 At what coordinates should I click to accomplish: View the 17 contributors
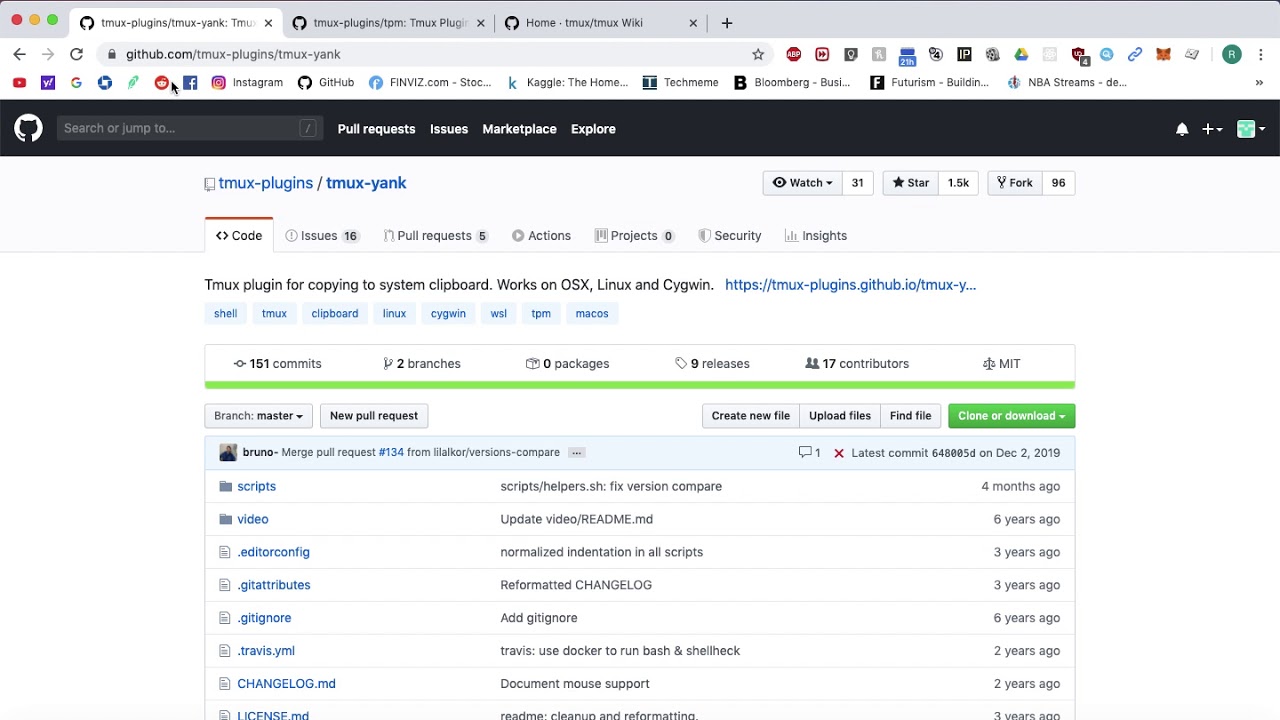pyautogui.click(x=857, y=364)
